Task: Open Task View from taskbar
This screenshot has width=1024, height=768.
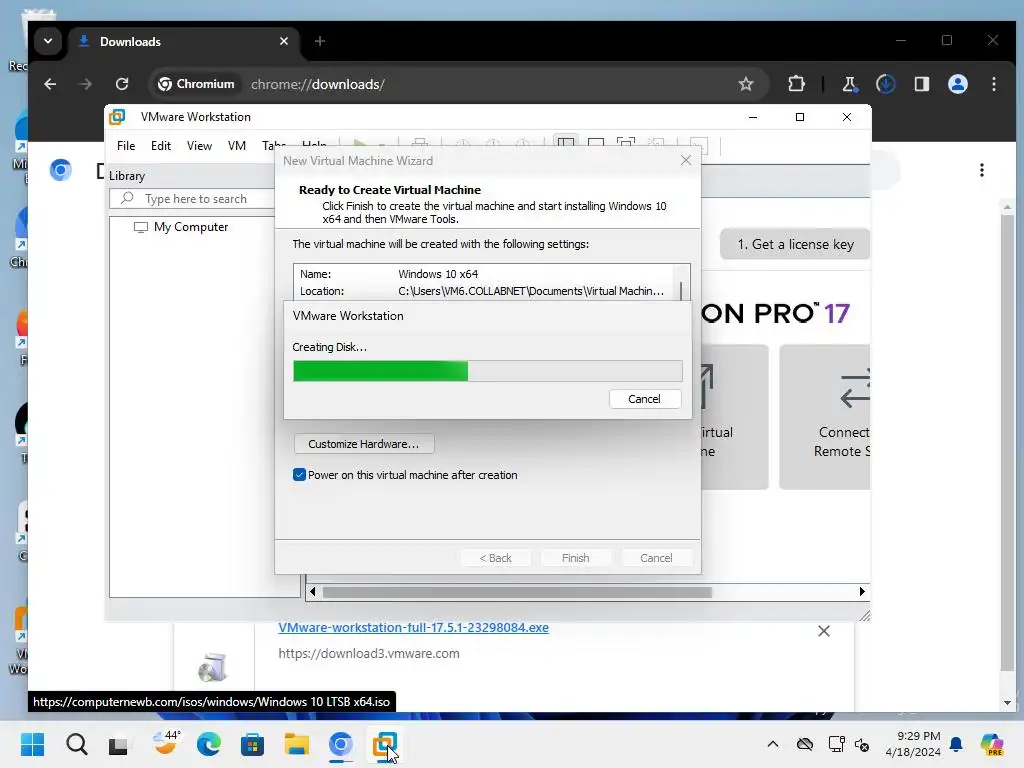Action: pyautogui.click(x=119, y=744)
